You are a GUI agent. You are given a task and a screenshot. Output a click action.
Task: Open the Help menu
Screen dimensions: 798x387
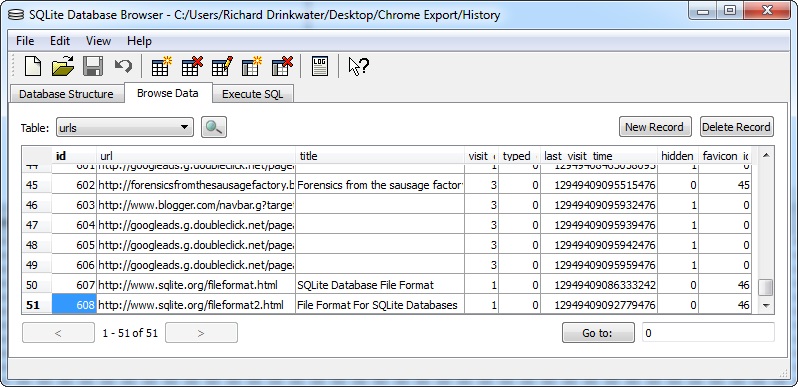coord(139,41)
